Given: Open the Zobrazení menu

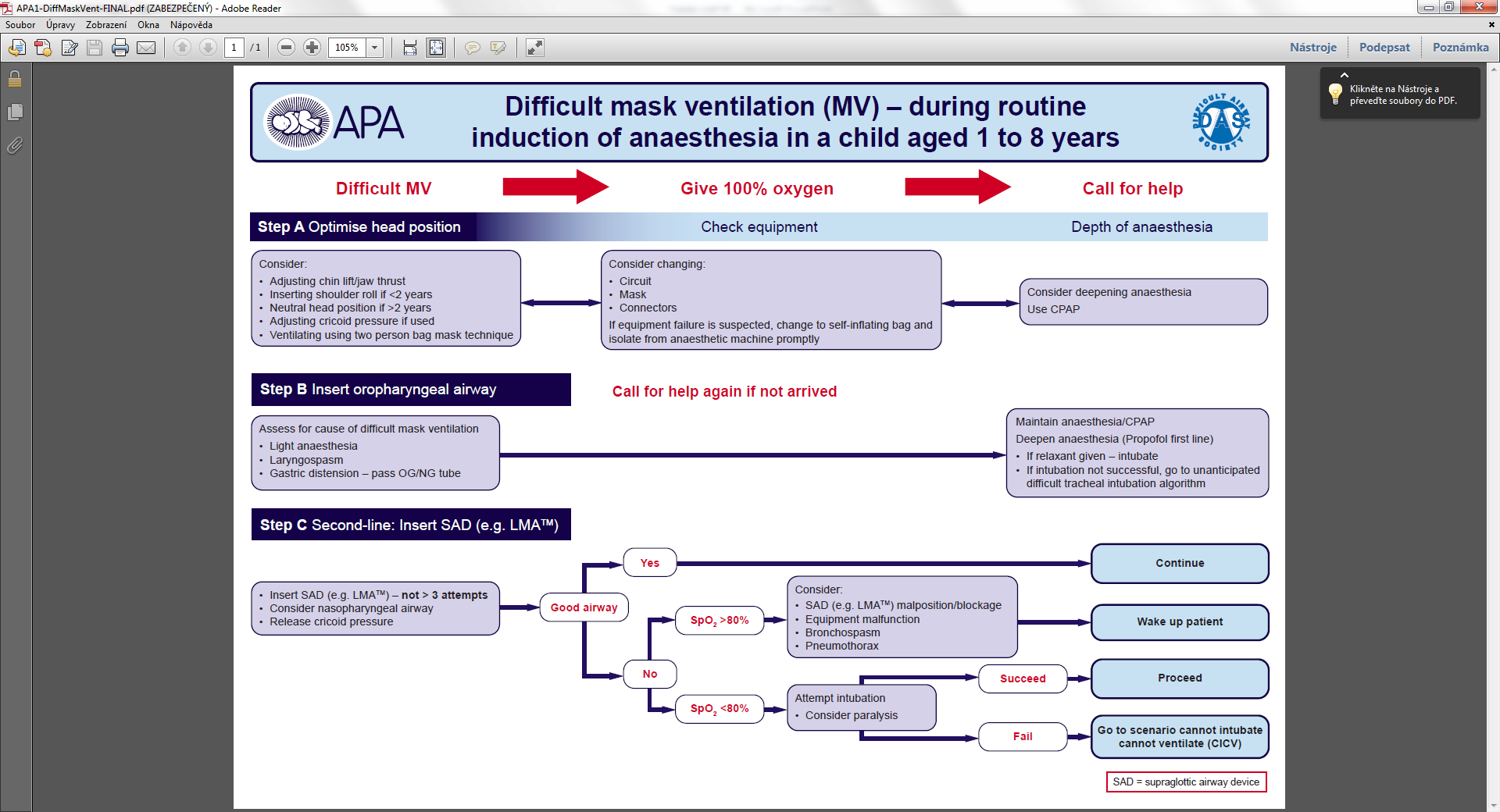Looking at the screenshot, I should (x=106, y=25).
